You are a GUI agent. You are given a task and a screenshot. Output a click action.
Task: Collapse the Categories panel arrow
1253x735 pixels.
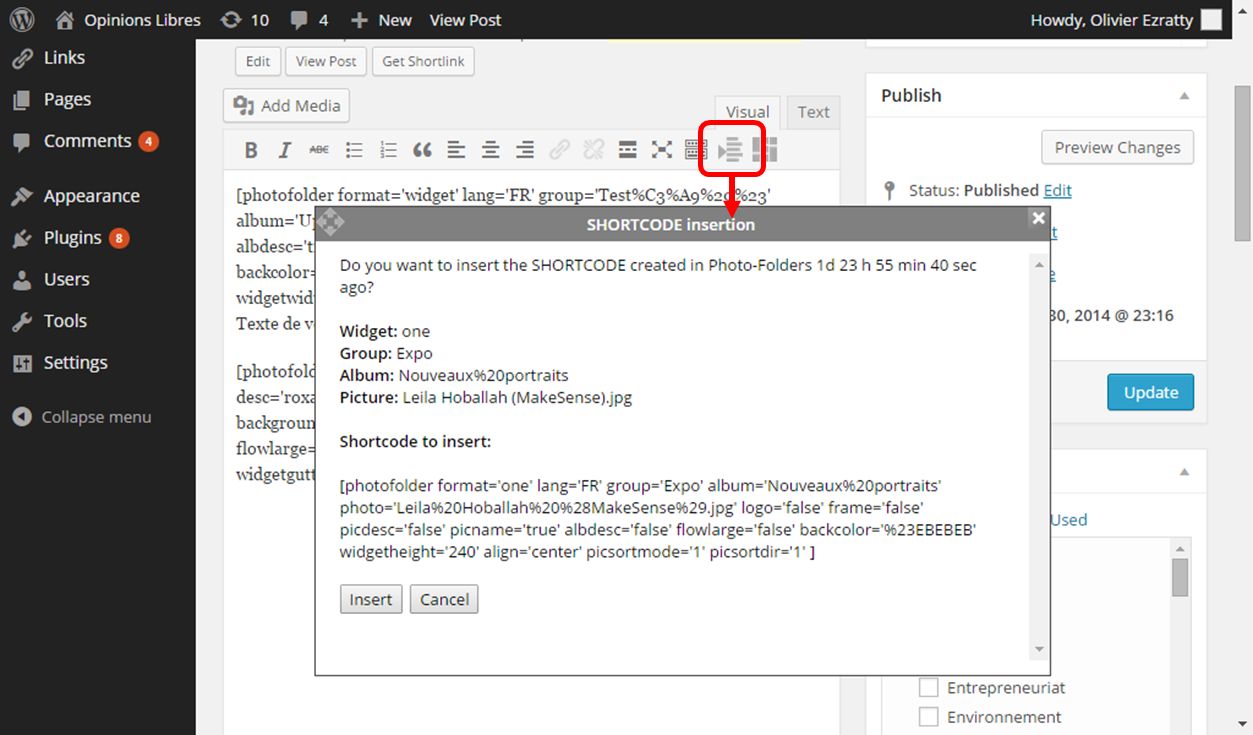pos(1184,472)
